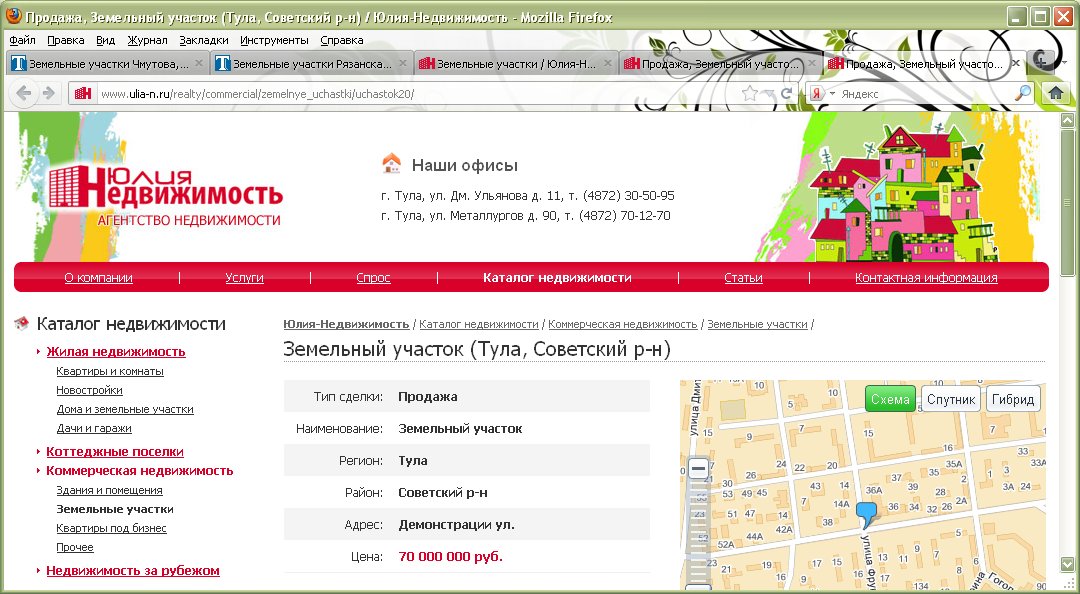The height and width of the screenshot is (594, 1080).
Task: Open 'Жилая недвижимость' sidebar category
Action: pos(116,351)
